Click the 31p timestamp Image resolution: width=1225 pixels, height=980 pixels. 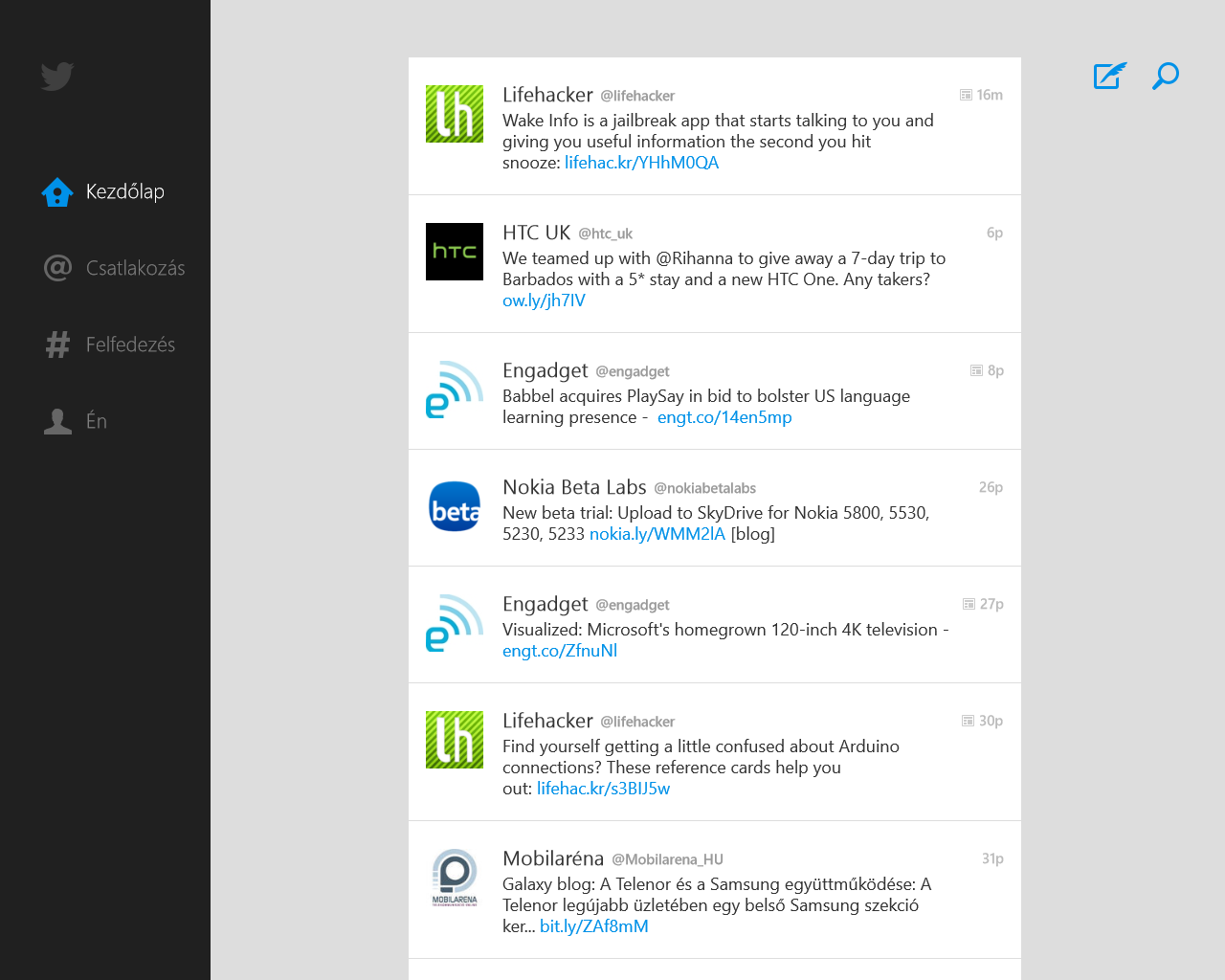[x=992, y=858]
